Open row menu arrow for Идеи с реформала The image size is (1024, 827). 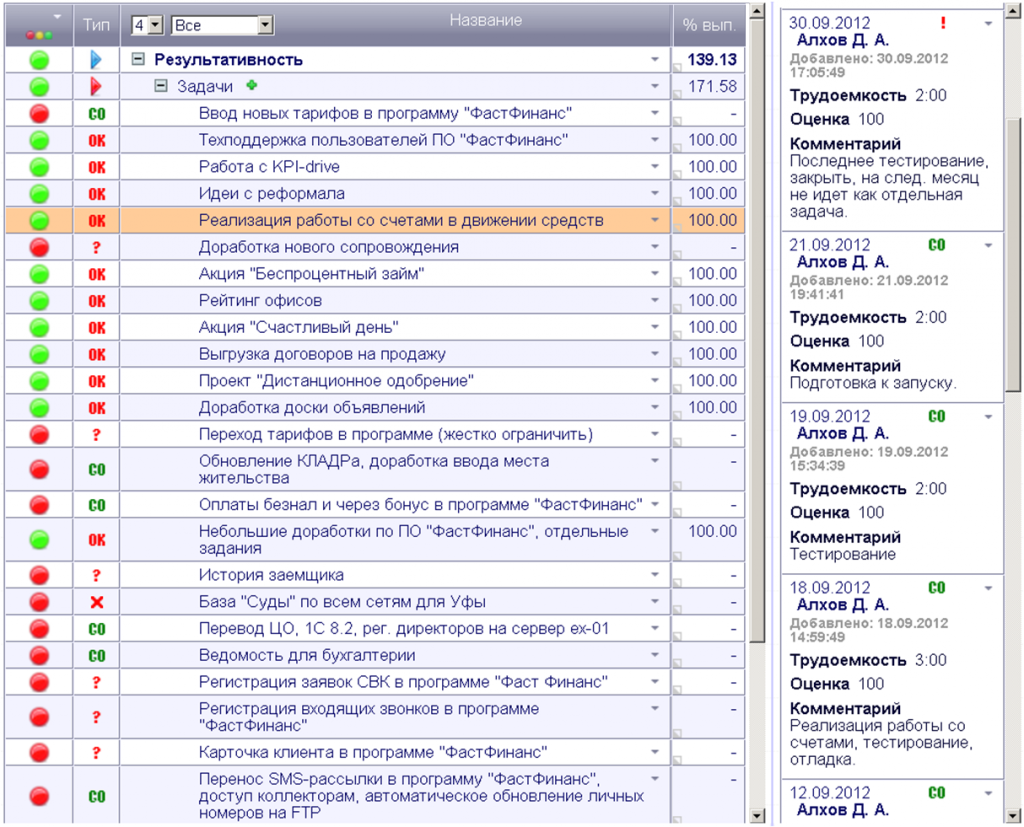click(654, 193)
